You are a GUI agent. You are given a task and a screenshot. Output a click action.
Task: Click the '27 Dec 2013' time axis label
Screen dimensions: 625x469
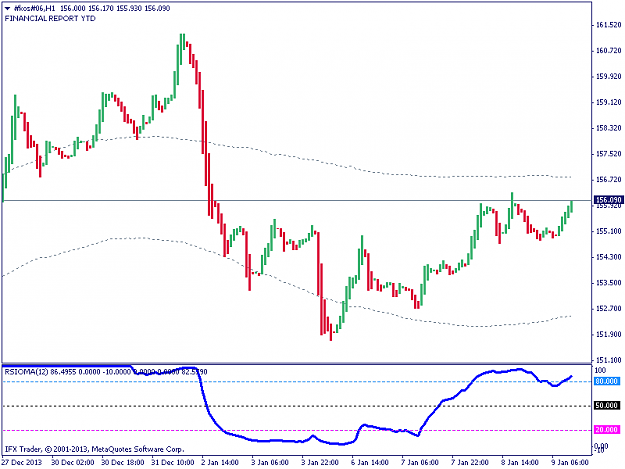click(22, 463)
